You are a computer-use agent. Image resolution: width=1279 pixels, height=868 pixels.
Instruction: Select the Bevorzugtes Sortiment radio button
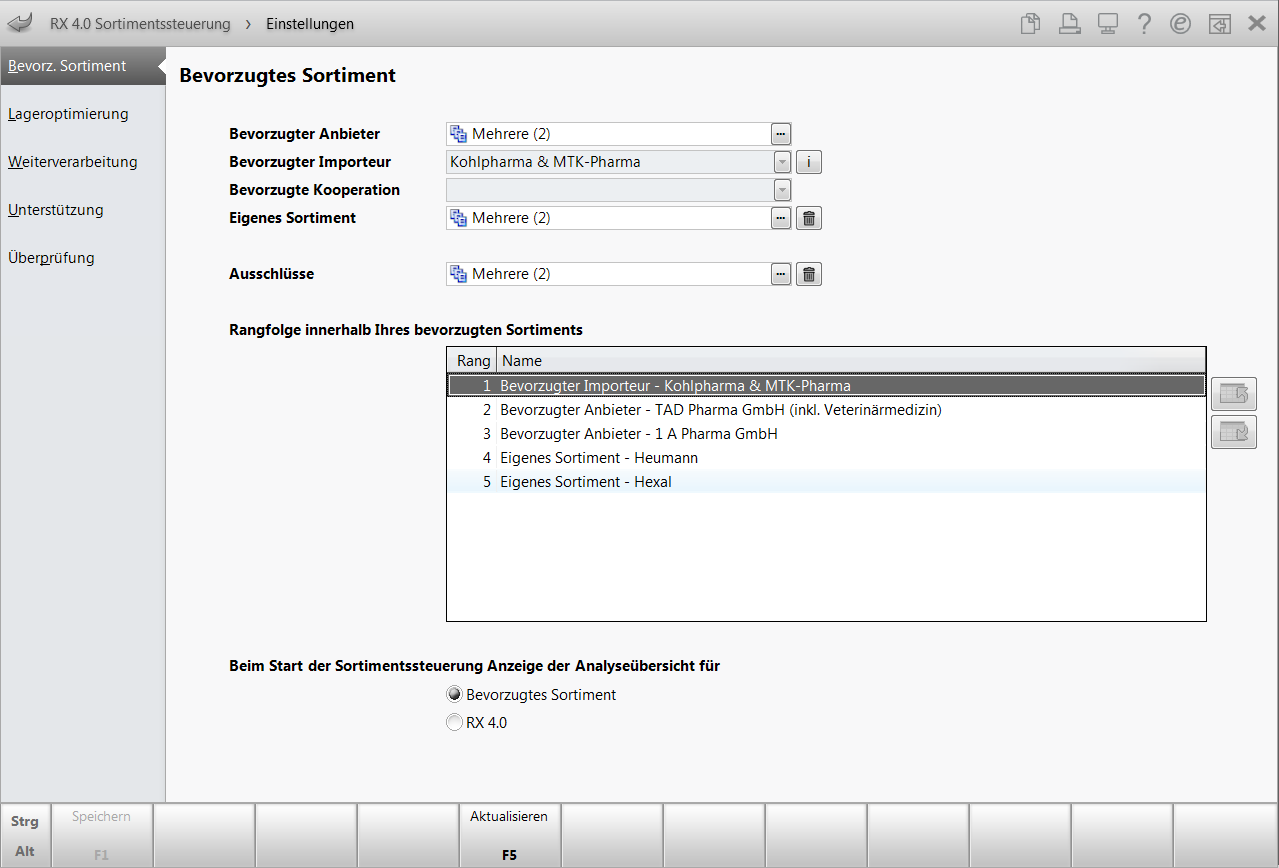[x=455, y=694]
